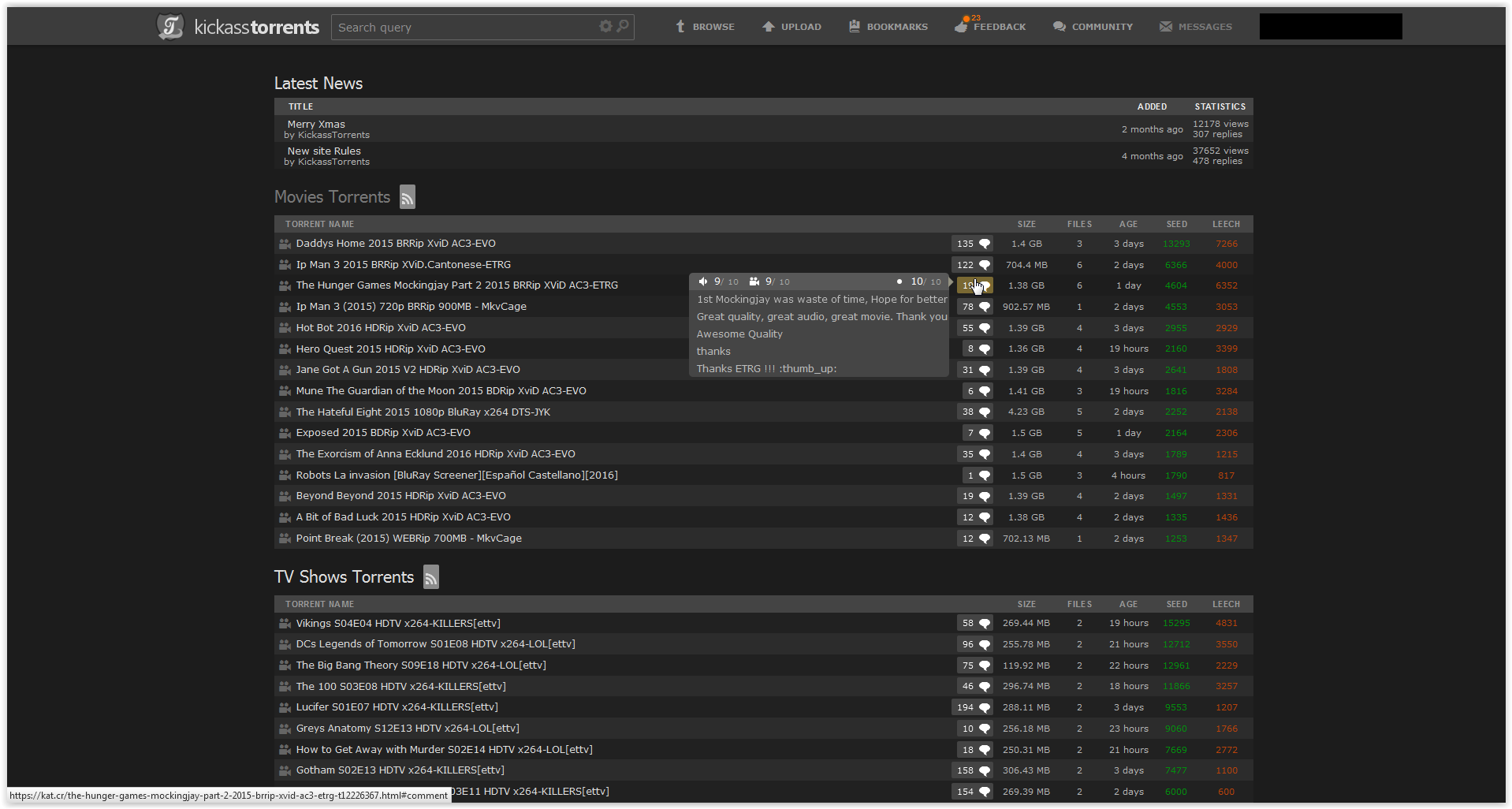Open Movies Torrents RSS feed icon
This screenshot has height=809, width=1512.
407,197
